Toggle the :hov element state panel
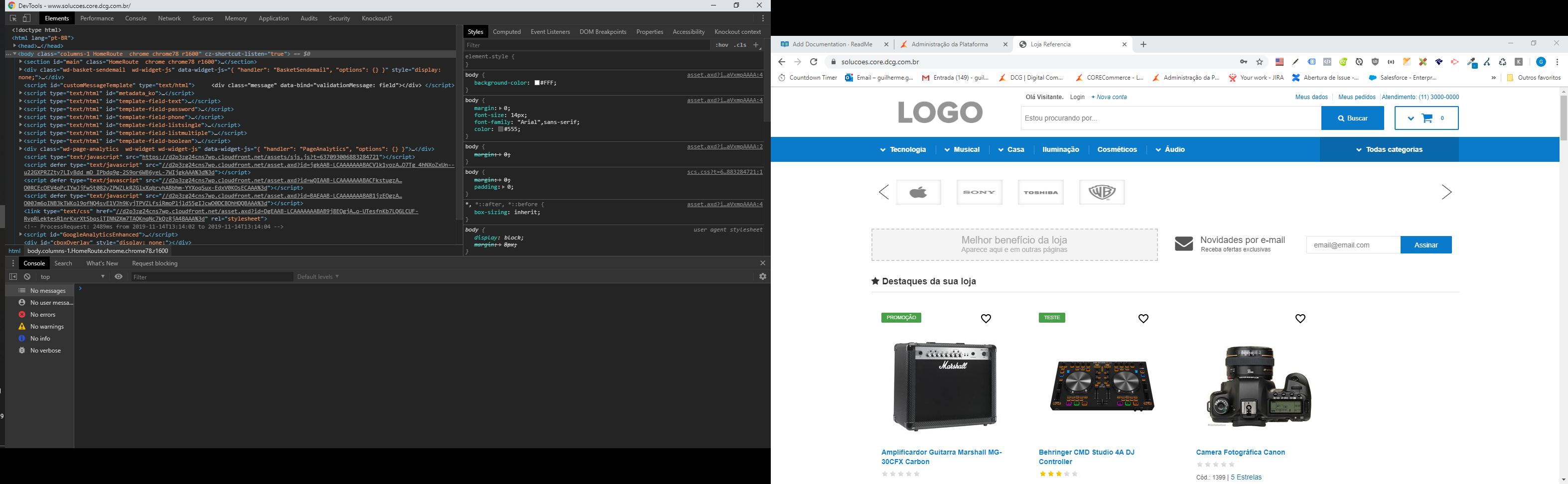 pyautogui.click(x=722, y=45)
